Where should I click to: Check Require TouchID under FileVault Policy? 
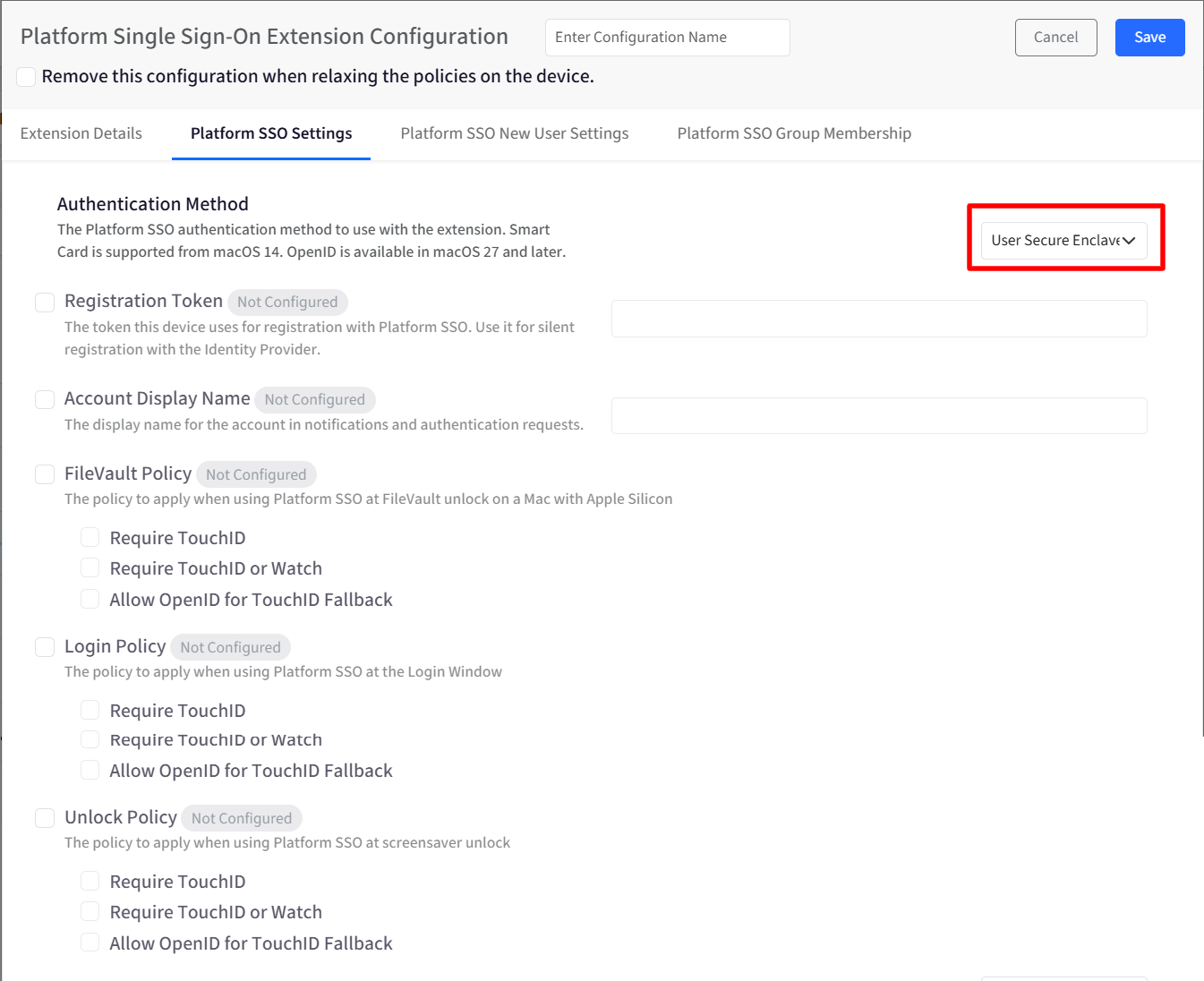click(x=90, y=537)
